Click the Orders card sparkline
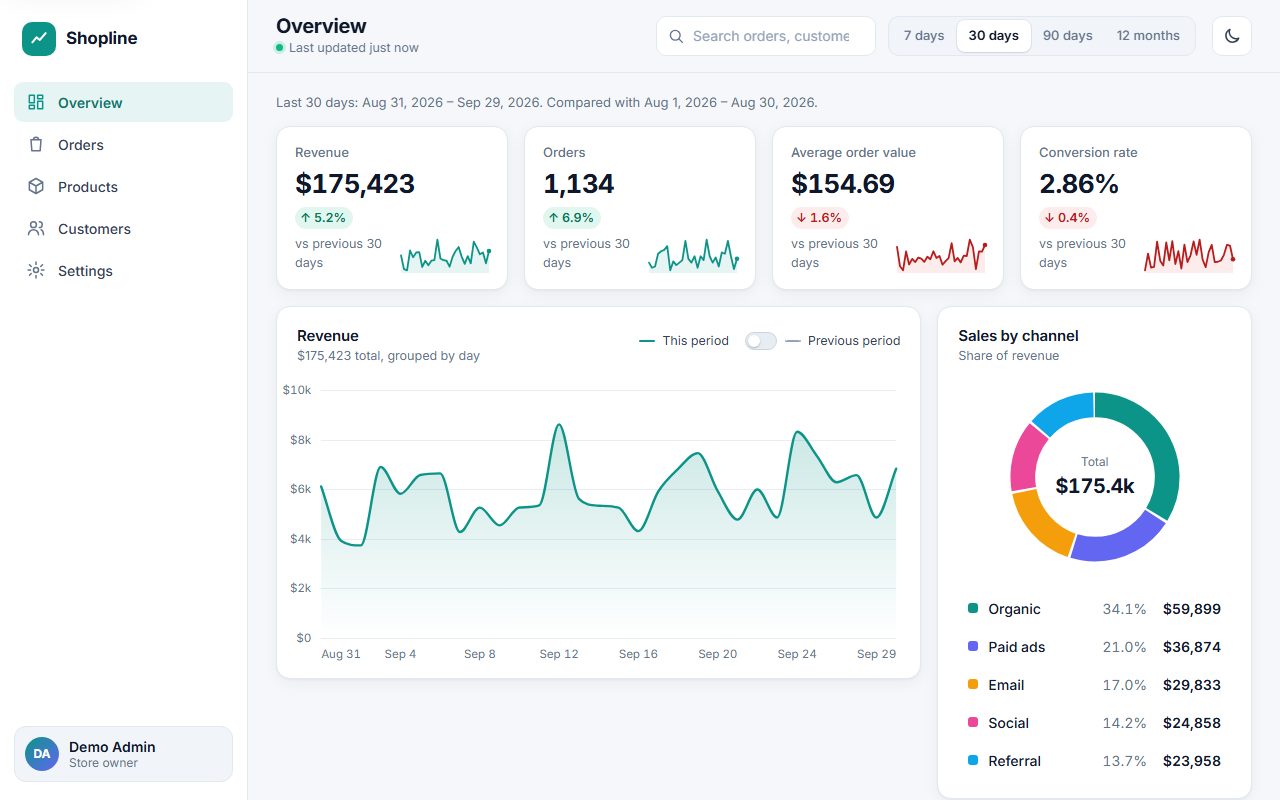The width and height of the screenshot is (1280, 800). (x=693, y=256)
